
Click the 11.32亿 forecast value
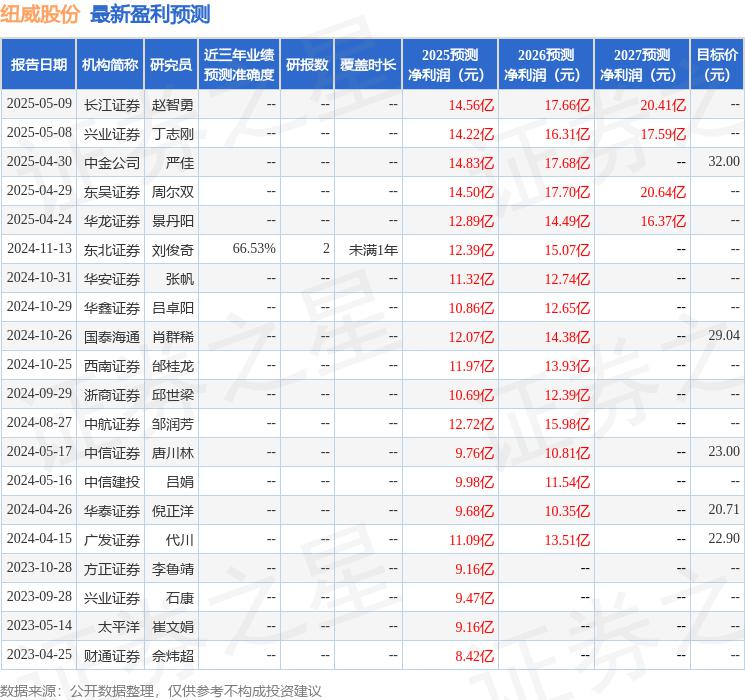[x=471, y=279]
